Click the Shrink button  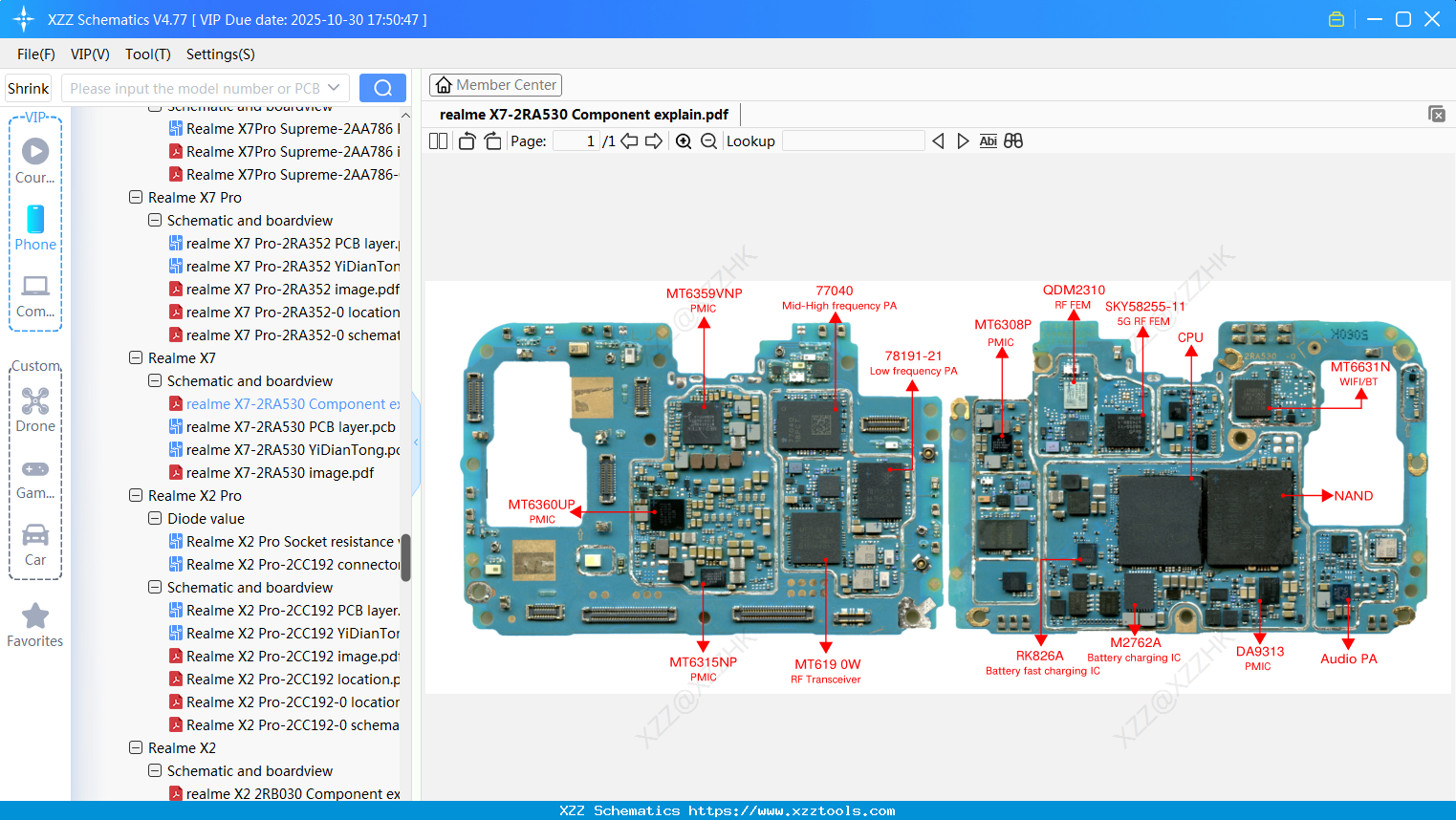[29, 88]
